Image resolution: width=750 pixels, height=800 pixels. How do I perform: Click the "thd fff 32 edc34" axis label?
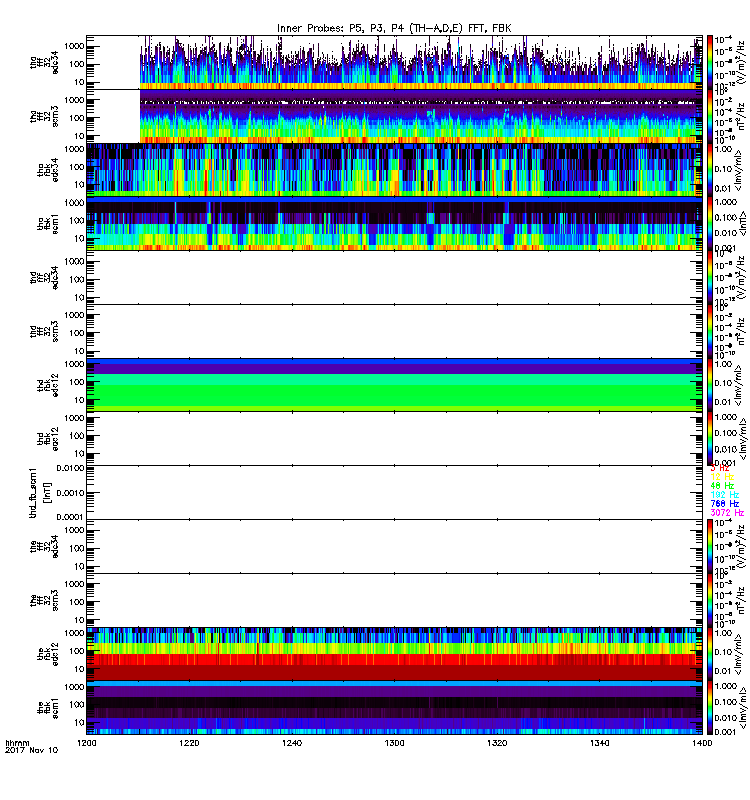tap(44, 278)
